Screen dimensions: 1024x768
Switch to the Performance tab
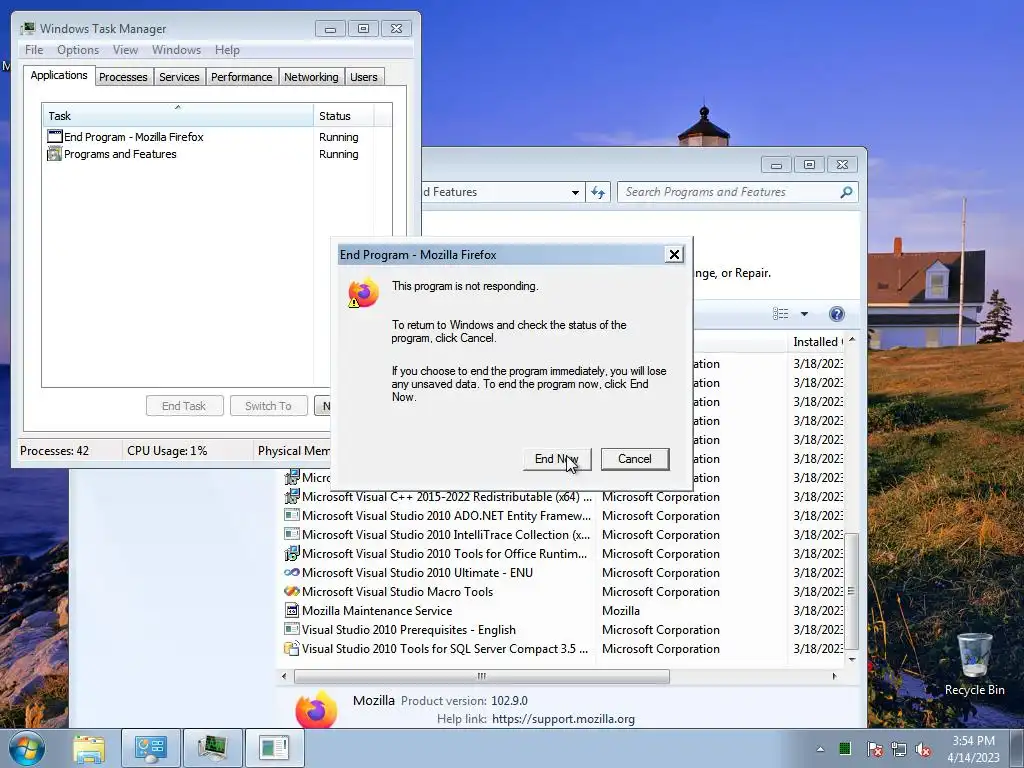pyautogui.click(x=242, y=77)
